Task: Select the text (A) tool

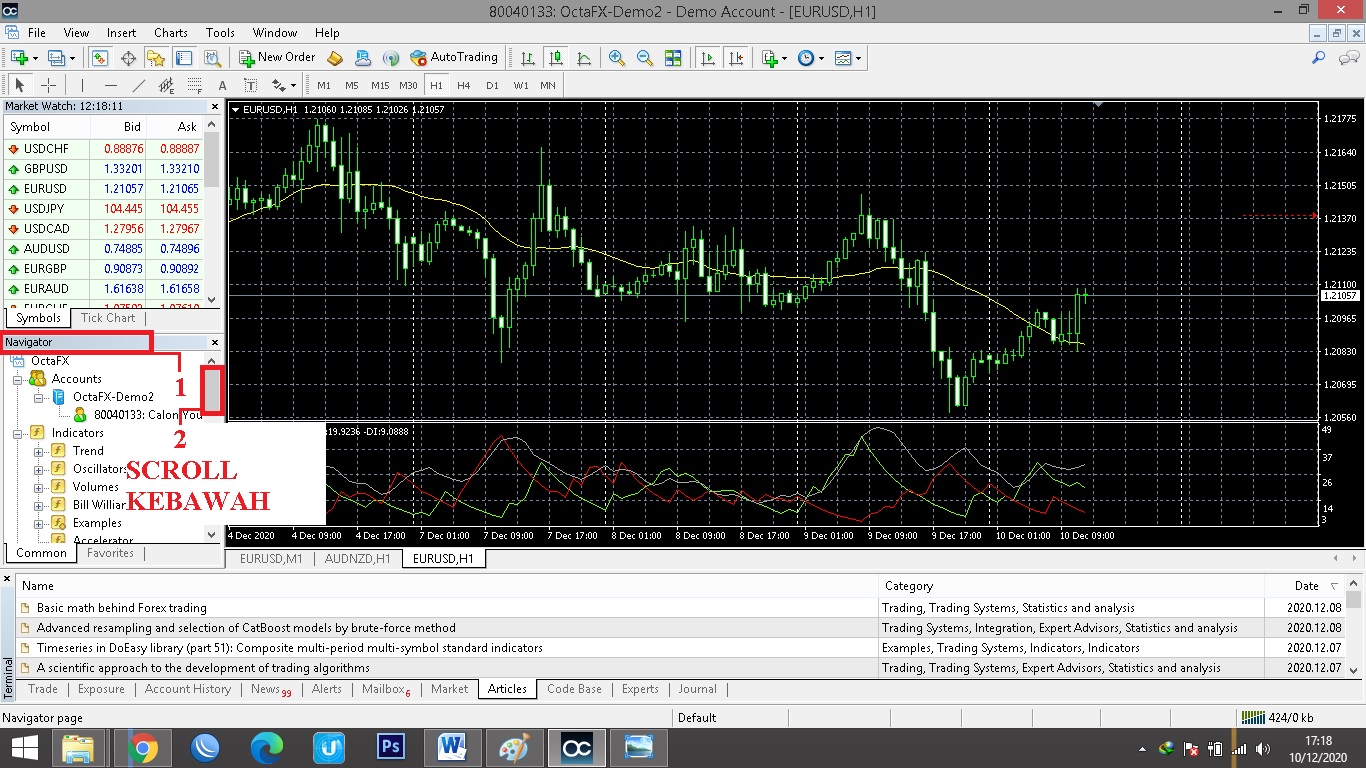Action: point(222,85)
